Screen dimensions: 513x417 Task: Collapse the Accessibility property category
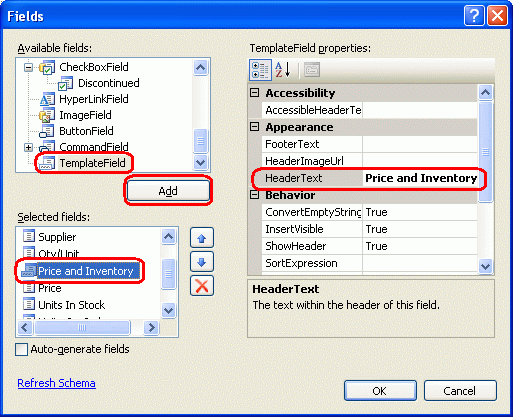point(254,92)
